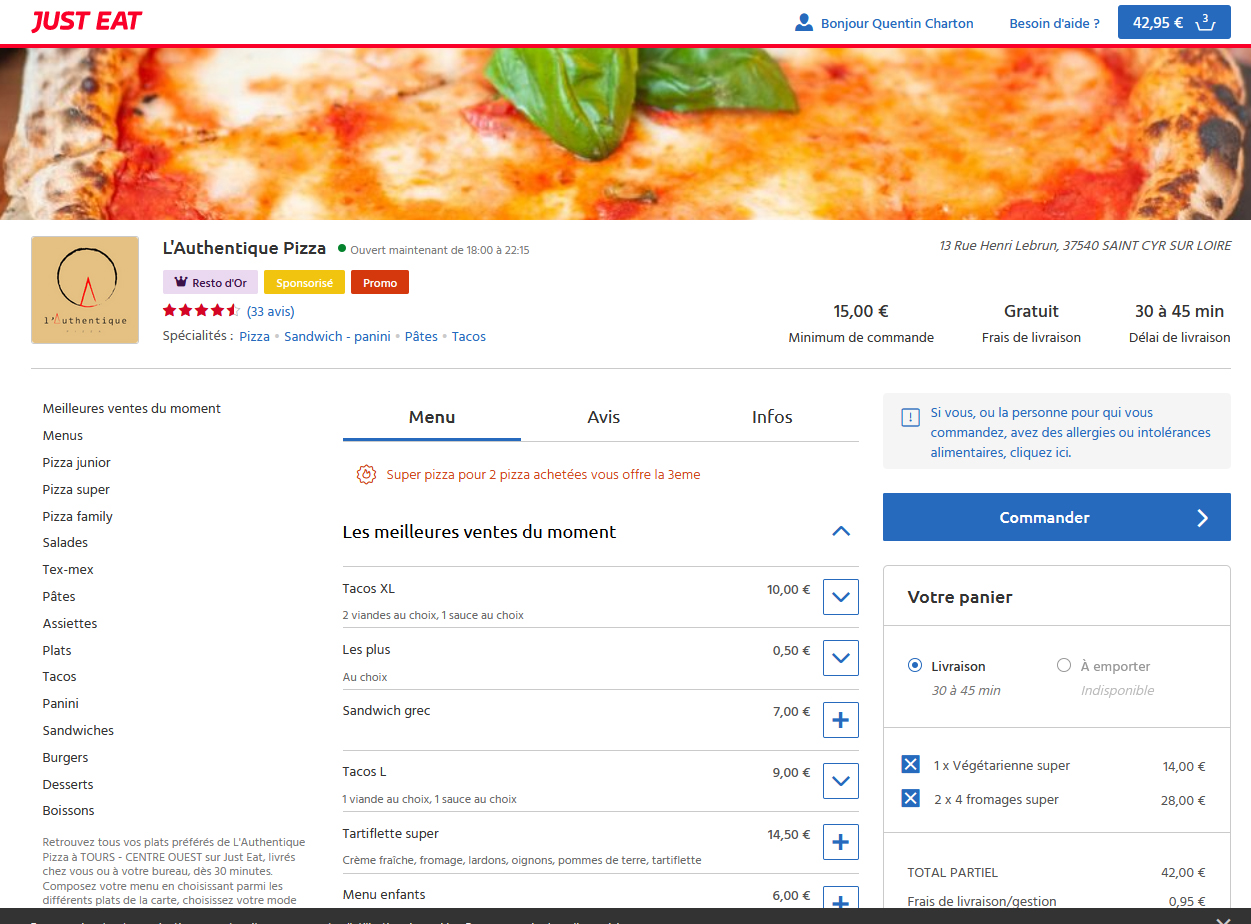This screenshot has height=924, width=1251.
Task: Open the Sandwiches category
Action: click(79, 731)
